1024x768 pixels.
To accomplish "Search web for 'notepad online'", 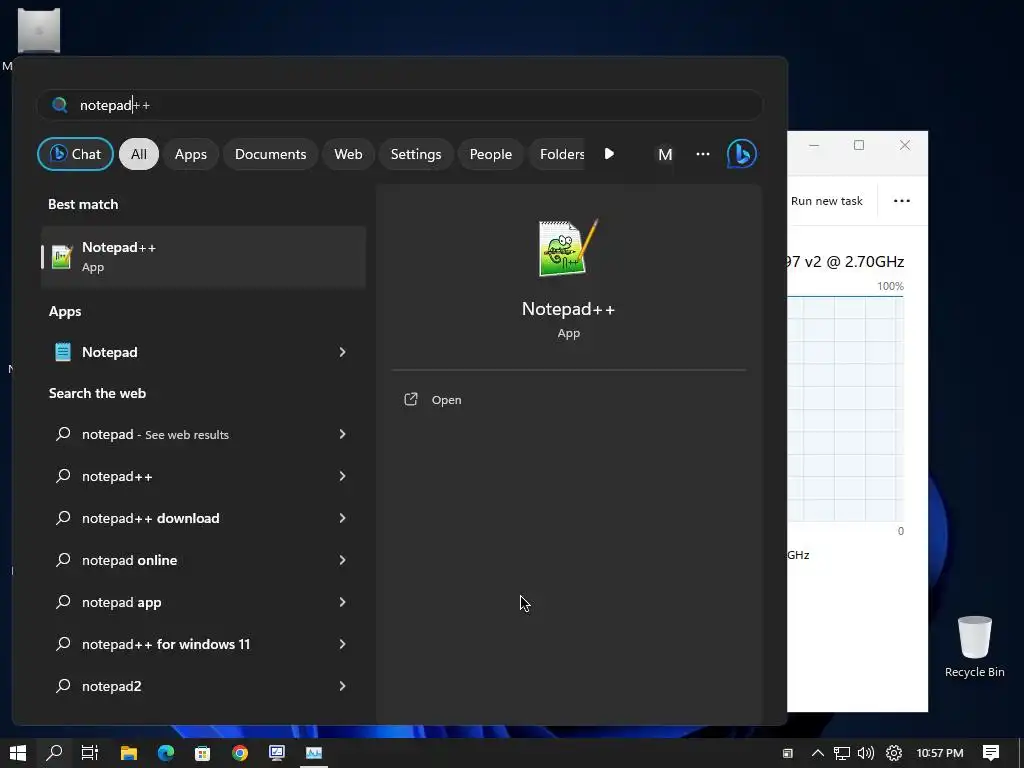I will [129, 560].
